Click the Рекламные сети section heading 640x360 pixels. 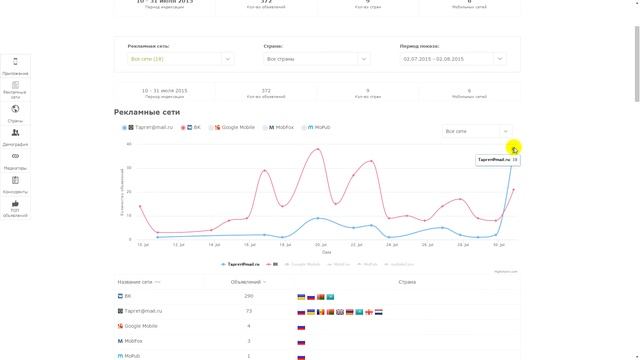(147, 112)
